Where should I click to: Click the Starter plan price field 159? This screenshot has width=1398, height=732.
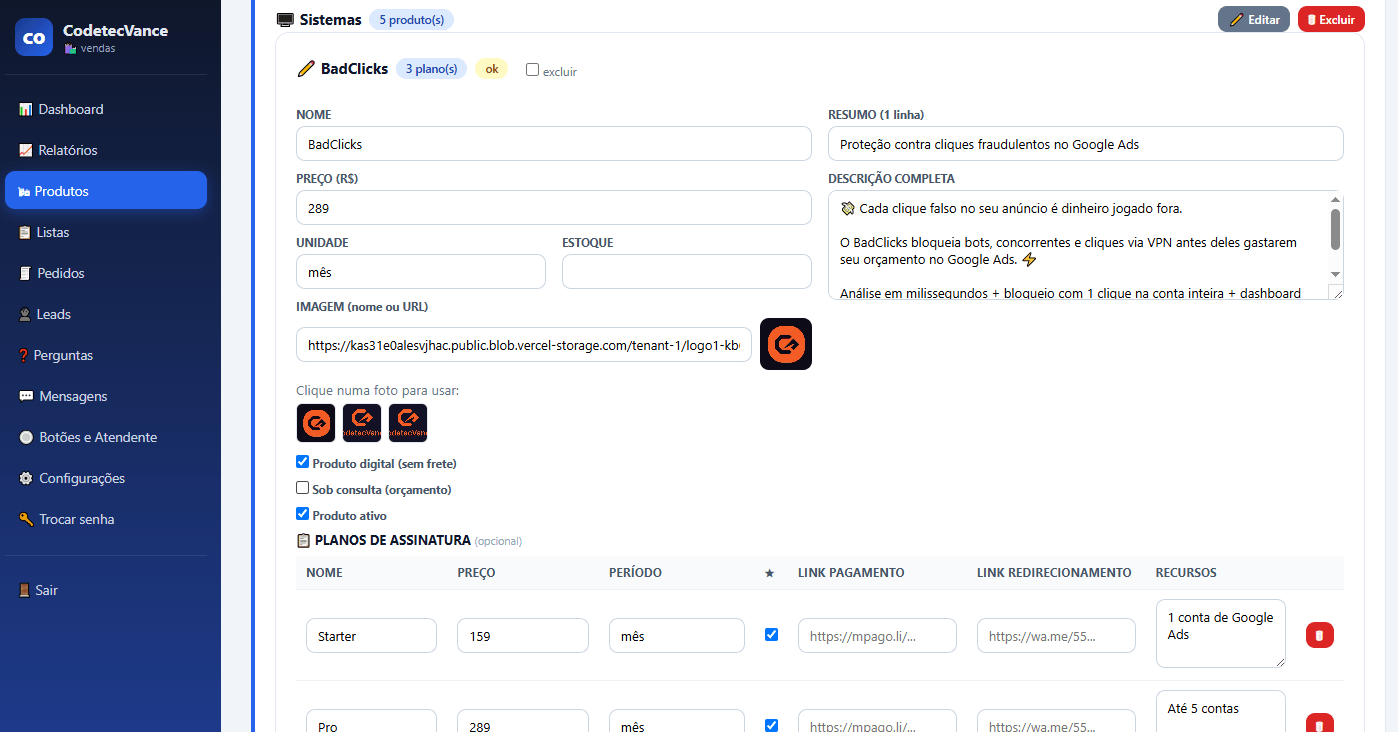(523, 636)
